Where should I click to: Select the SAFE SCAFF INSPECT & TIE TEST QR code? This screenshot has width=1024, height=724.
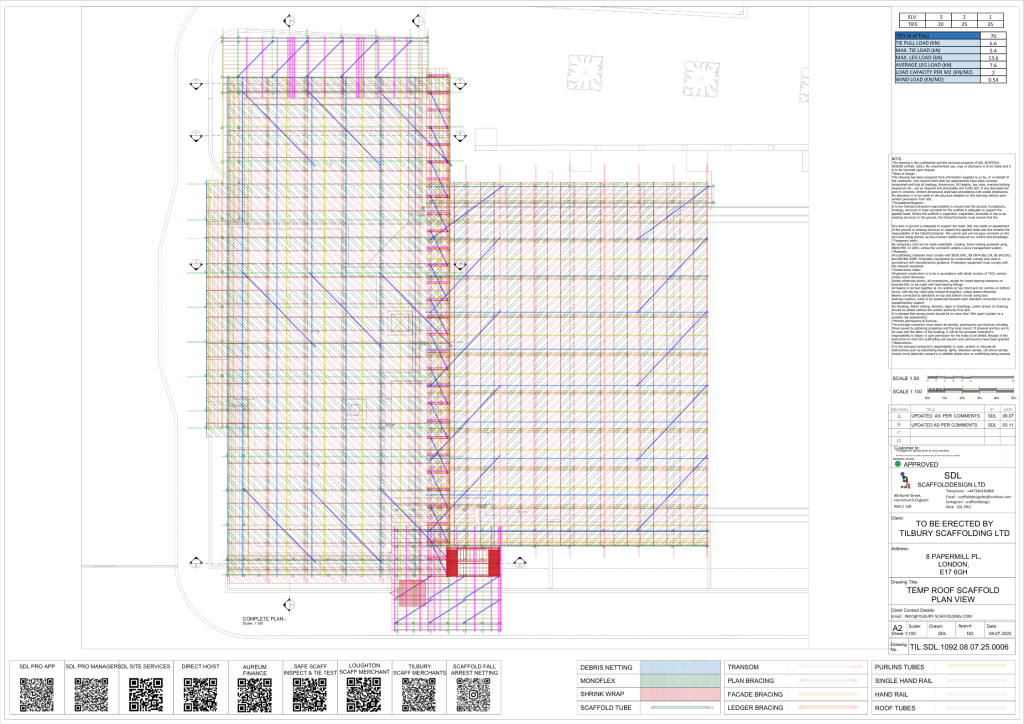[x=310, y=695]
